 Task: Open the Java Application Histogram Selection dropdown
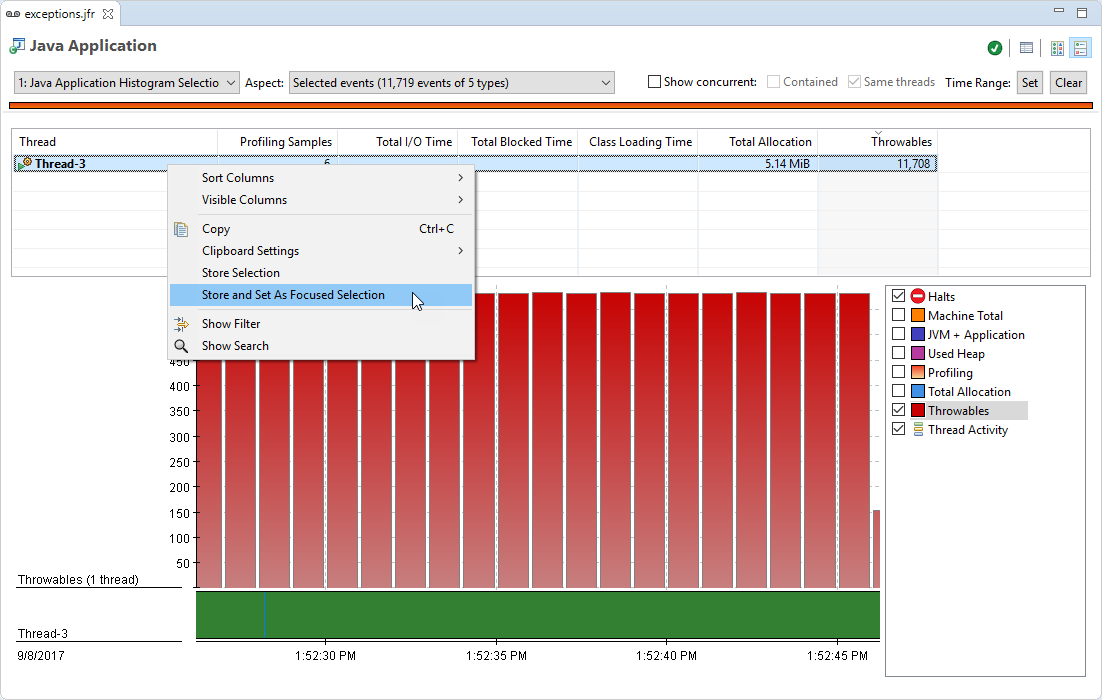click(x=127, y=83)
